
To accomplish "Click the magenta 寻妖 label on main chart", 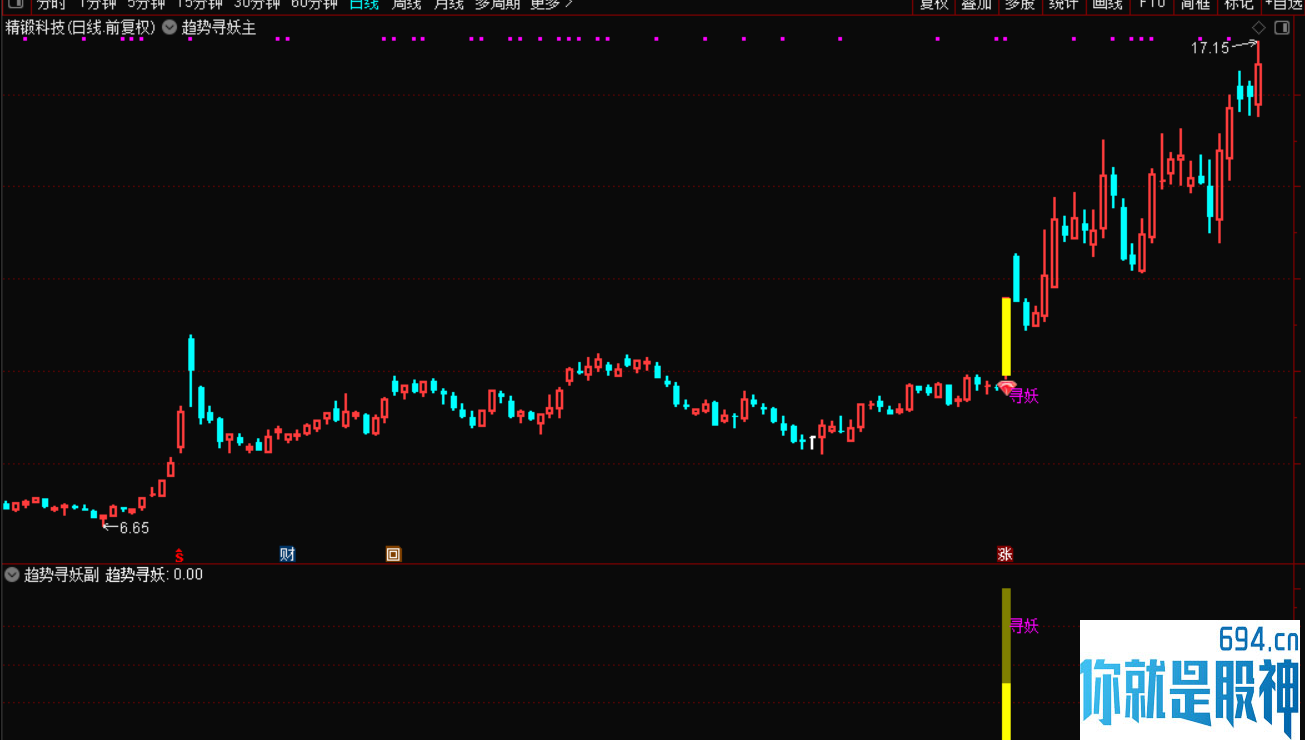I will [1024, 396].
